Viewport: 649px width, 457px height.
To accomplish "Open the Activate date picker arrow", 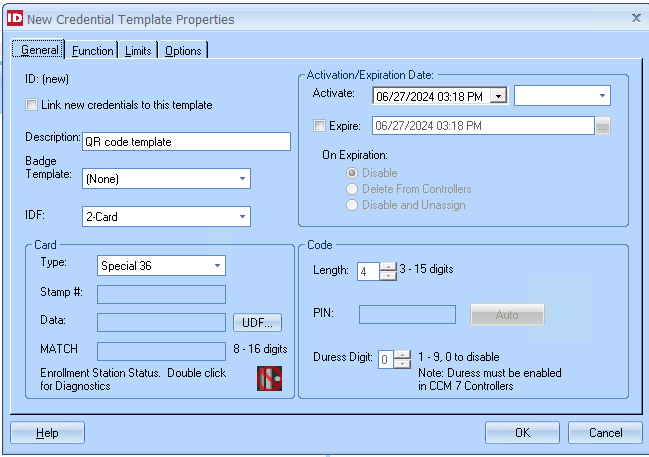I will coord(499,96).
